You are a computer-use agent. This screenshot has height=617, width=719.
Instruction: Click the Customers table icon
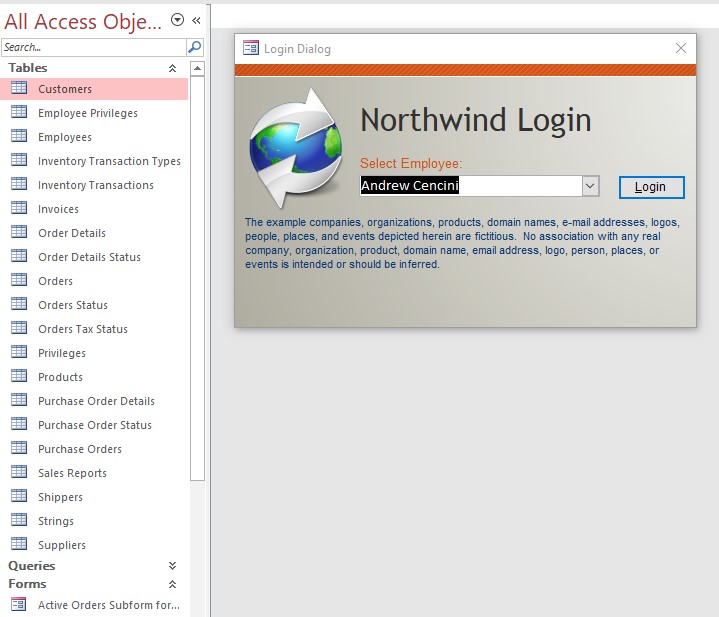point(19,88)
